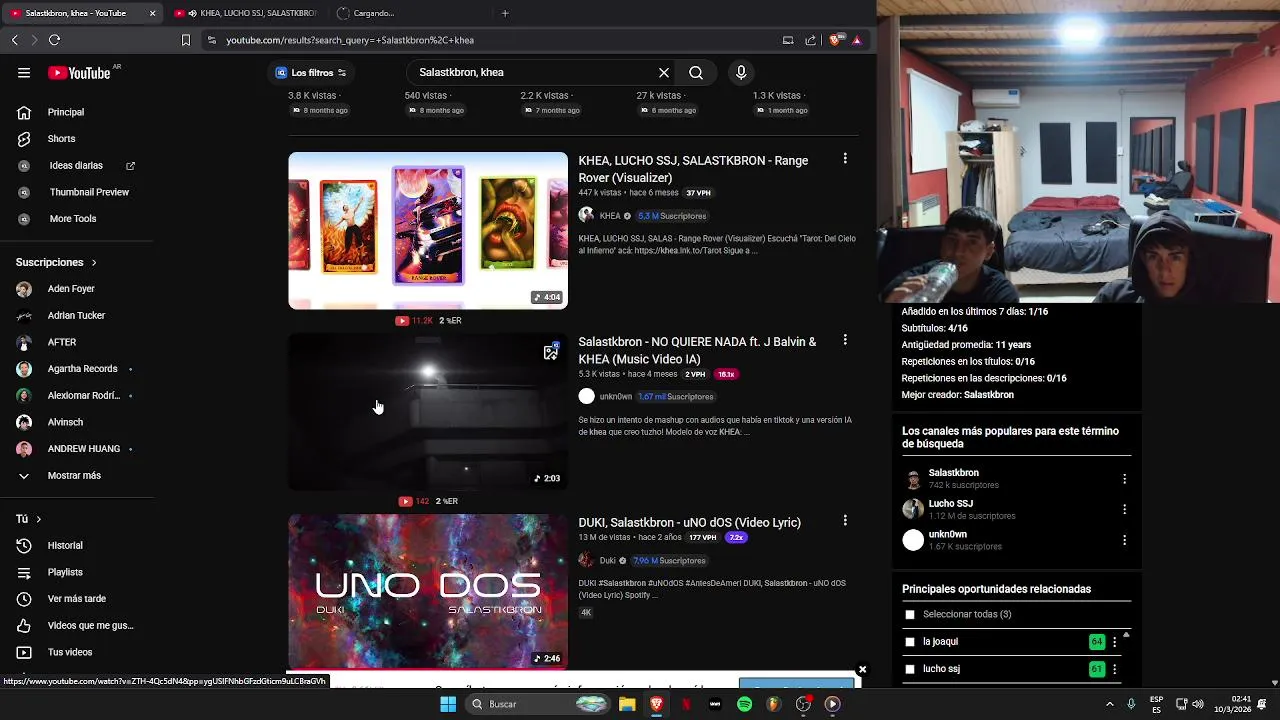Image resolution: width=1280 pixels, height=720 pixels.
Task: Open Principal in the sidebar
Action: 66,112
